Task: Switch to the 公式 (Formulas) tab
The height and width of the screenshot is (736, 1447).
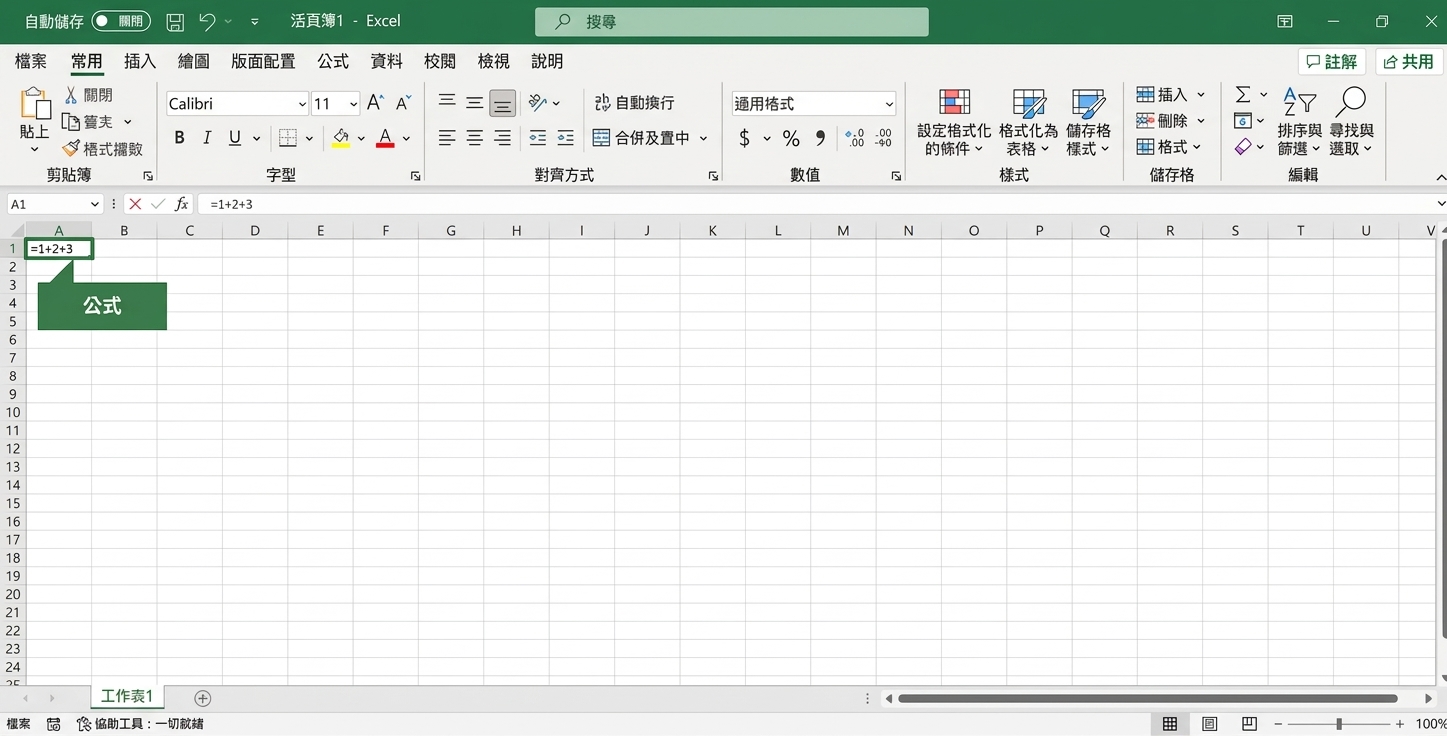Action: tap(333, 61)
